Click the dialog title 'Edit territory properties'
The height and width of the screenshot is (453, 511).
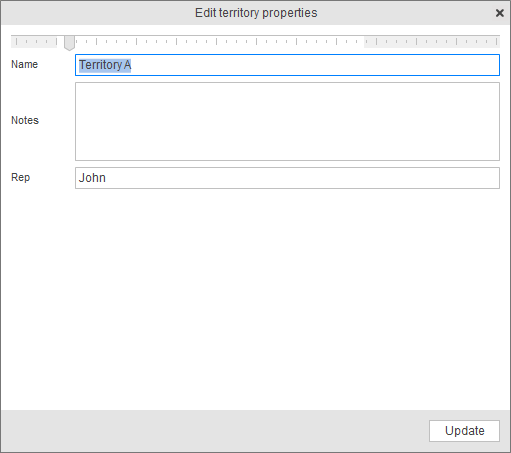point(256,13)
